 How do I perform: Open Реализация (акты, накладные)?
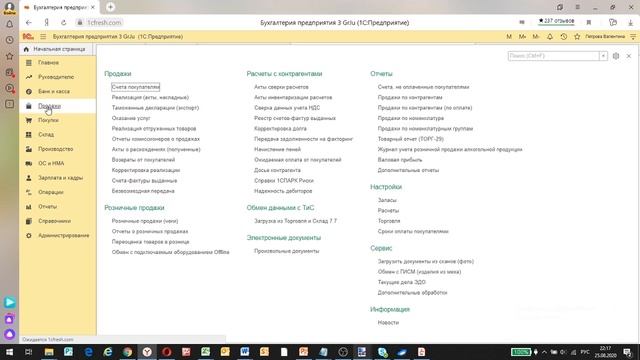(150, 98)
